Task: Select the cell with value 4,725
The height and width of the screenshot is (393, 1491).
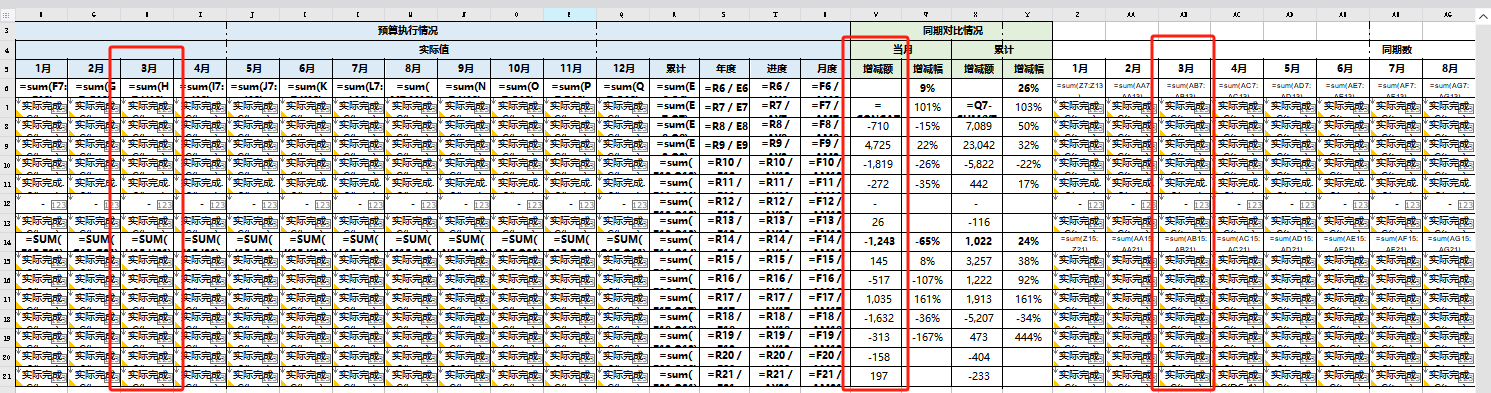Action: tap(877, 146)
